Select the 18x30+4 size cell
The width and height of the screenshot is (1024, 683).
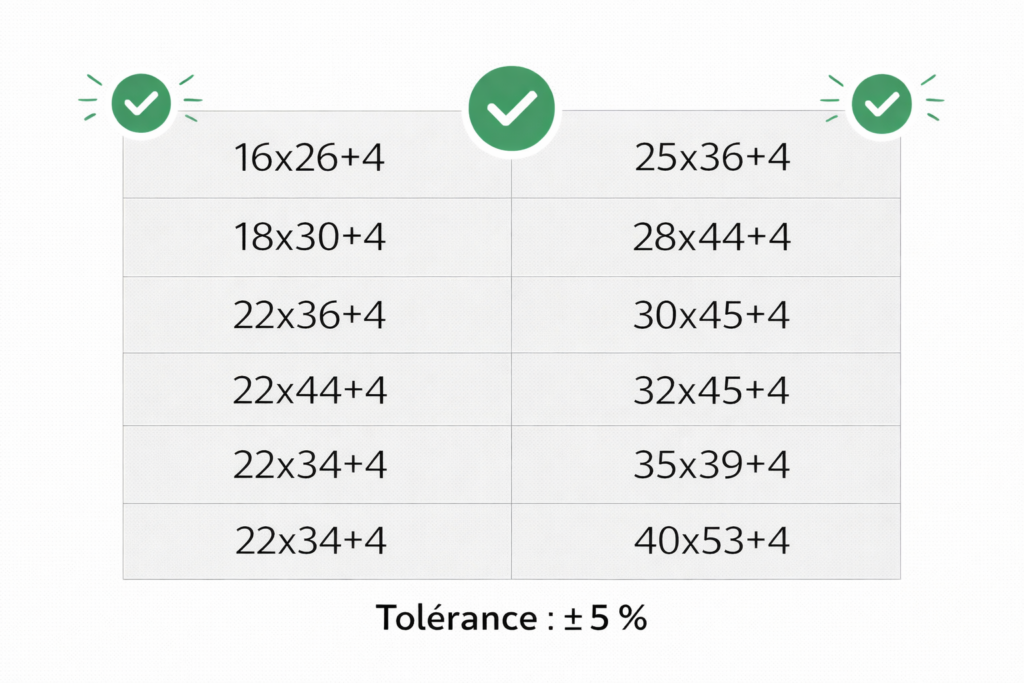[309, 237]
